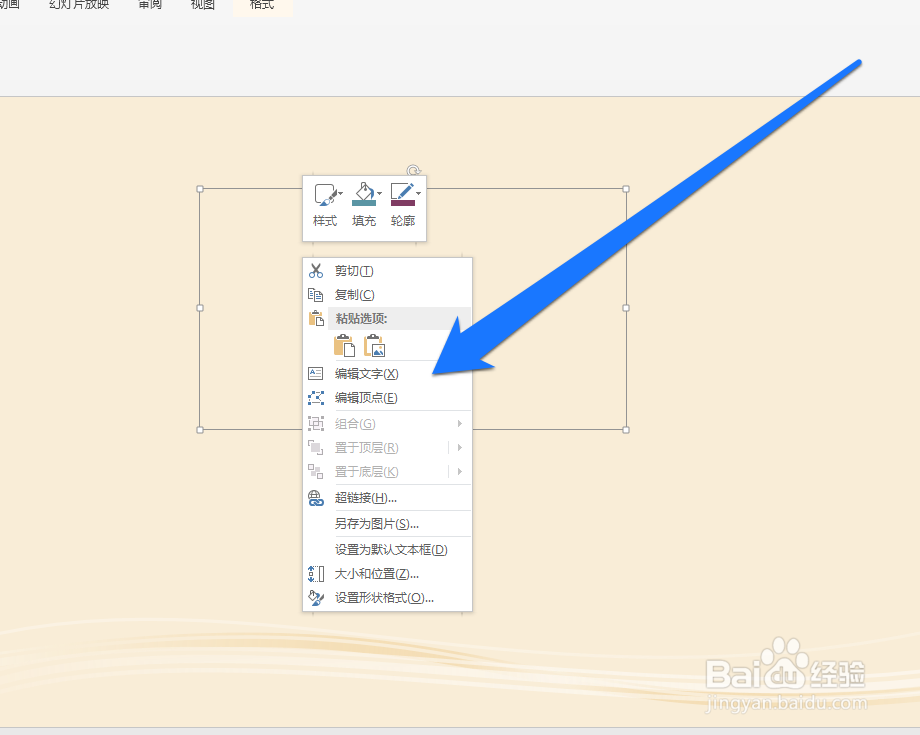Open 设置形状格式(O)... option

387,598
